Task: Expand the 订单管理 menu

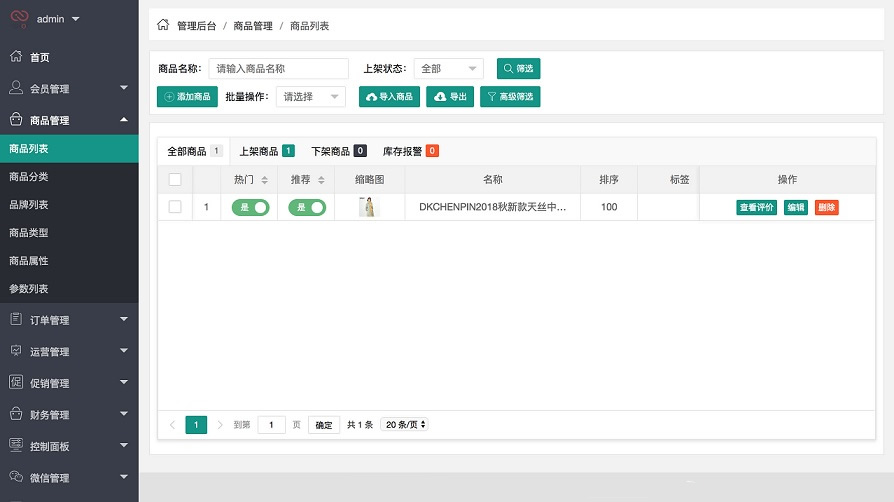Action: pyautogui.click(x=124, y=319)
